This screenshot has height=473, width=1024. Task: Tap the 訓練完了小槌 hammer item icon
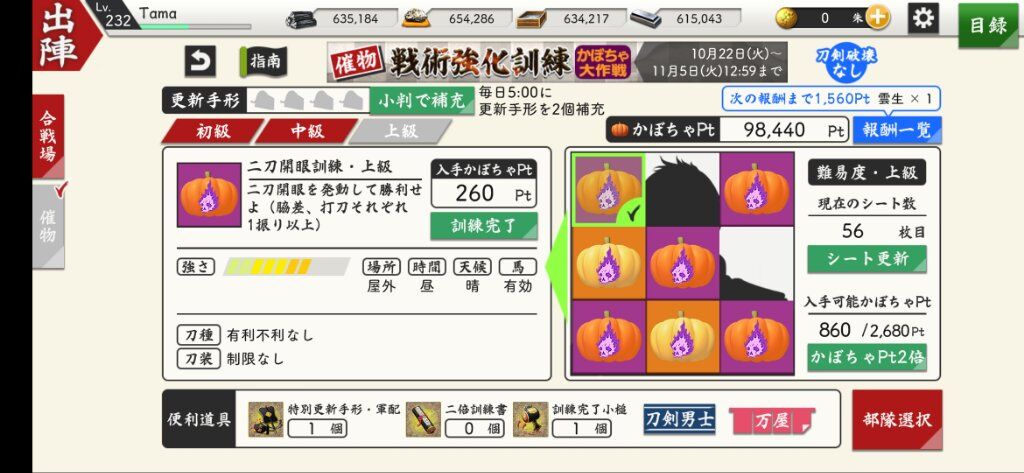(x=530, y=419)
